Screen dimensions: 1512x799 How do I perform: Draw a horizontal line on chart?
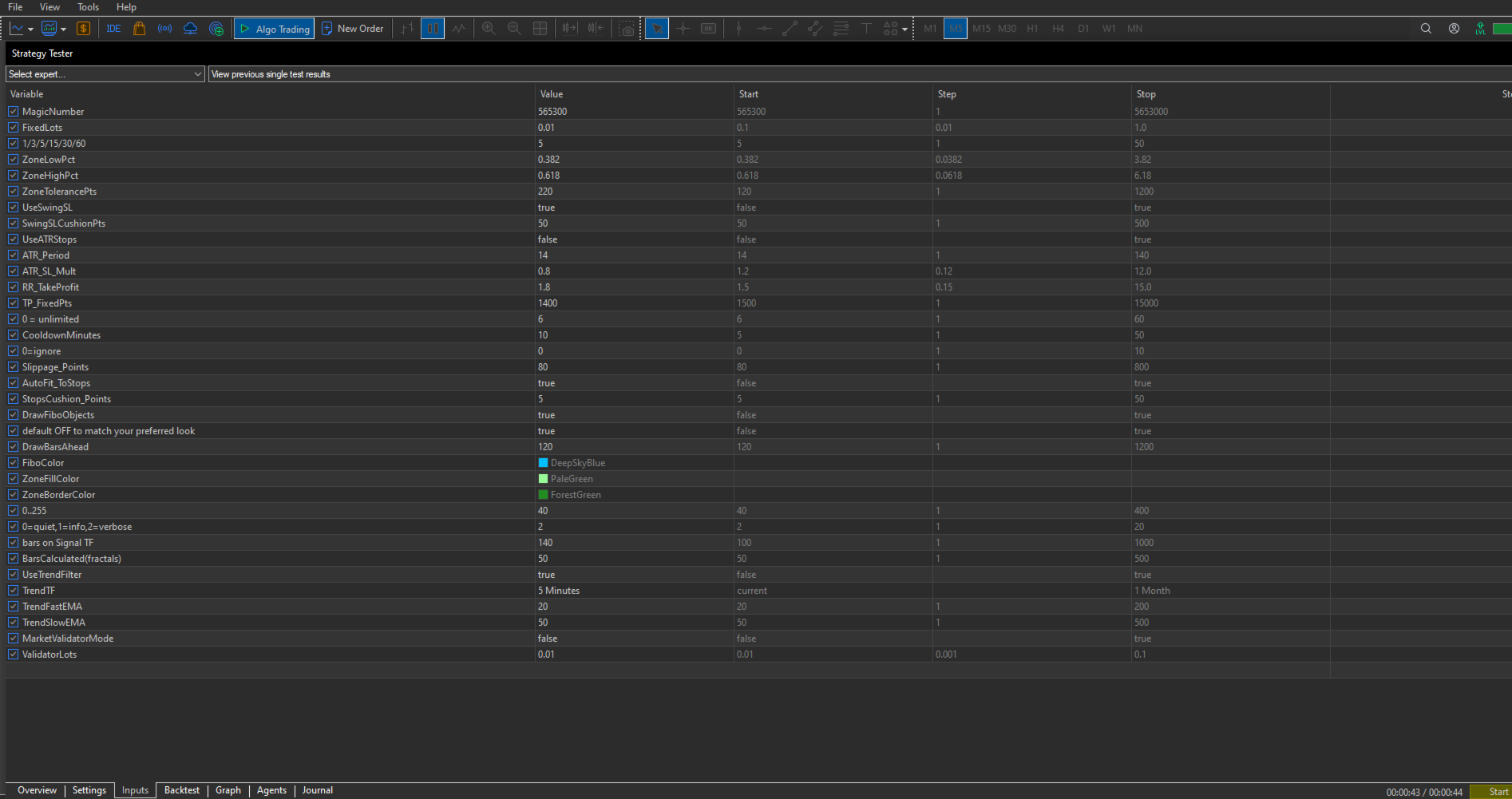pos(764,29)
